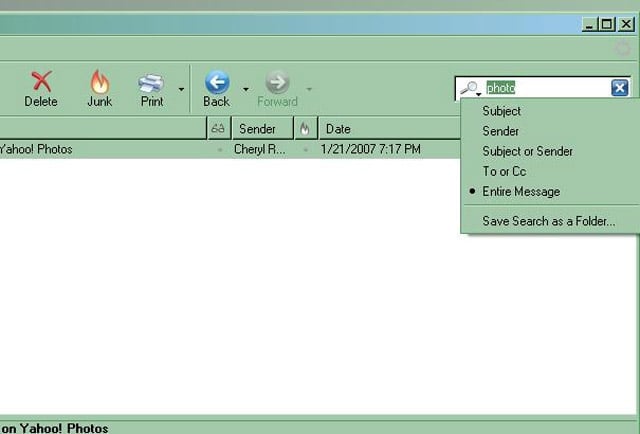Open the Forward history dropdown arrow
This screenshot has width=640, height=434.
309,89
